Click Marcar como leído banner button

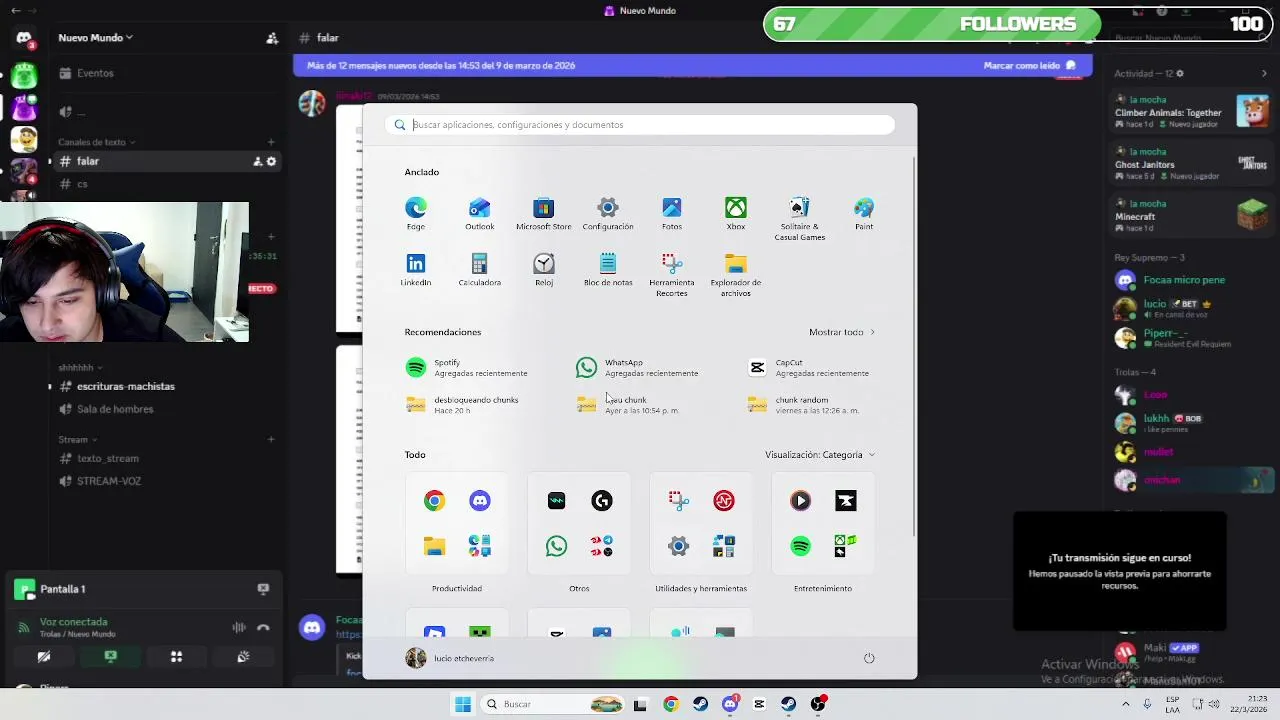tap(1030, 65)
